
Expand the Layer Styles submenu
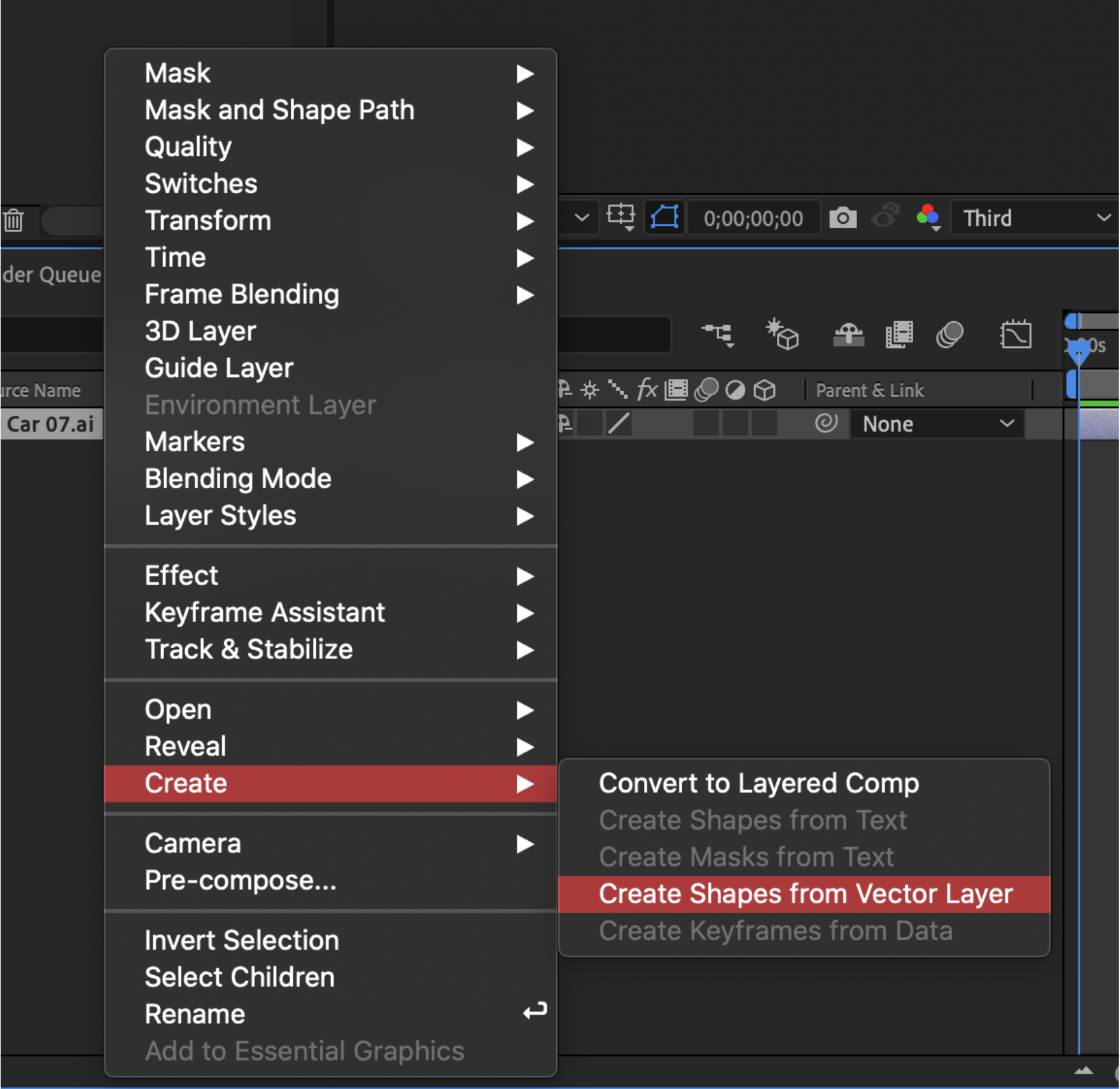pyautogui.click(x=331, y=516)
